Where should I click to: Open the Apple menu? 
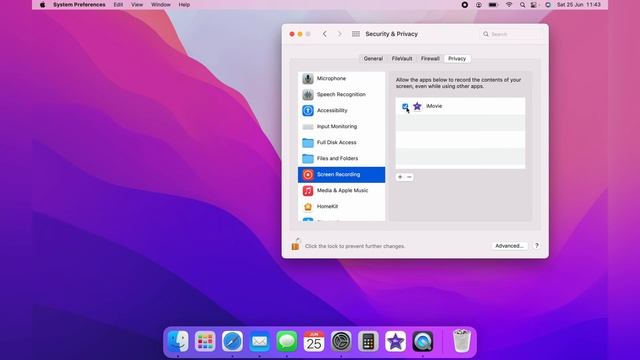point(42,4)
